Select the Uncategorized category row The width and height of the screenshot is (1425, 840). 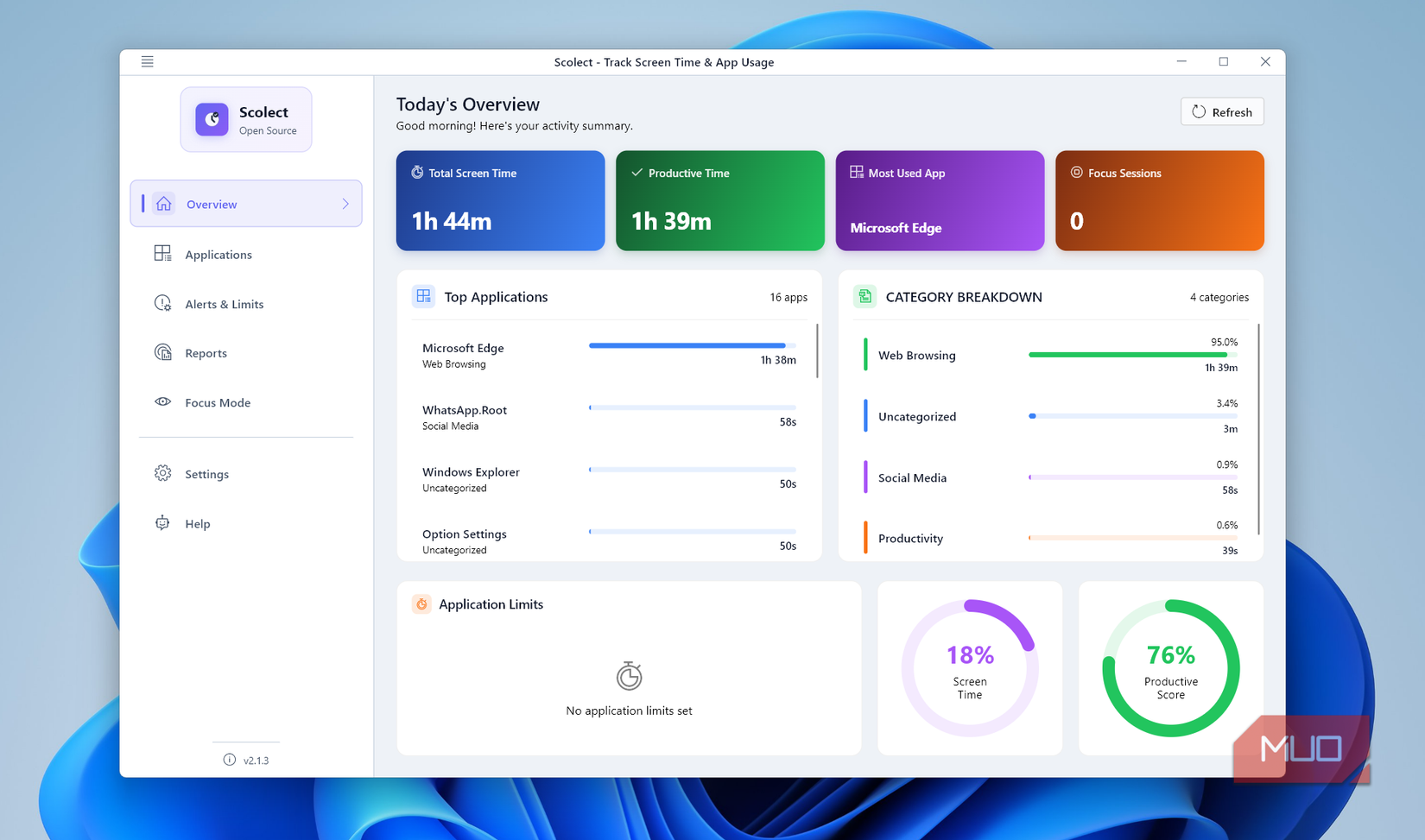(1050, 416)
